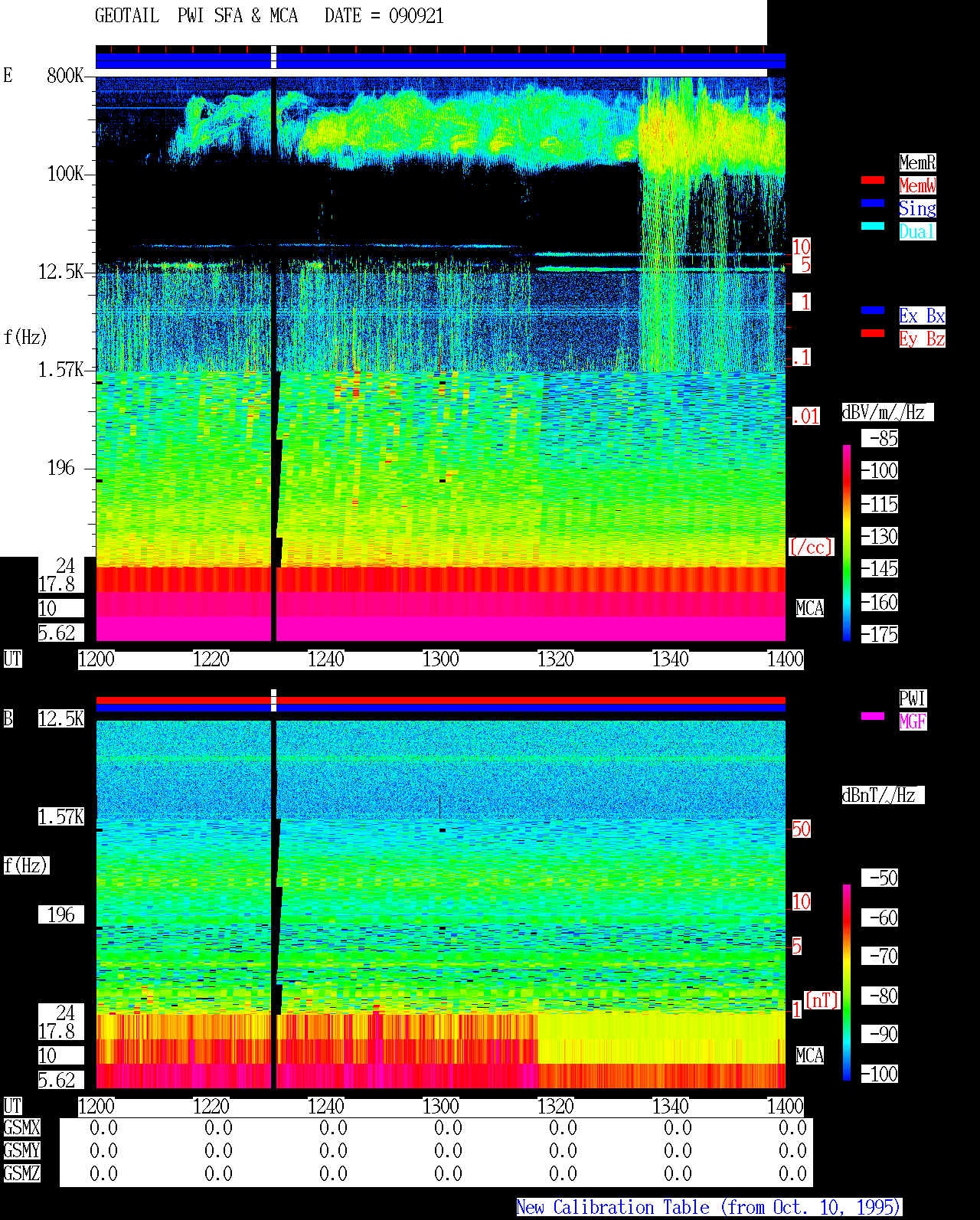Image resolution: width=980 pixels, height=1220 pixels.
Task: Click the B panel 1.57K frequency label
Action: pos(61,816)
